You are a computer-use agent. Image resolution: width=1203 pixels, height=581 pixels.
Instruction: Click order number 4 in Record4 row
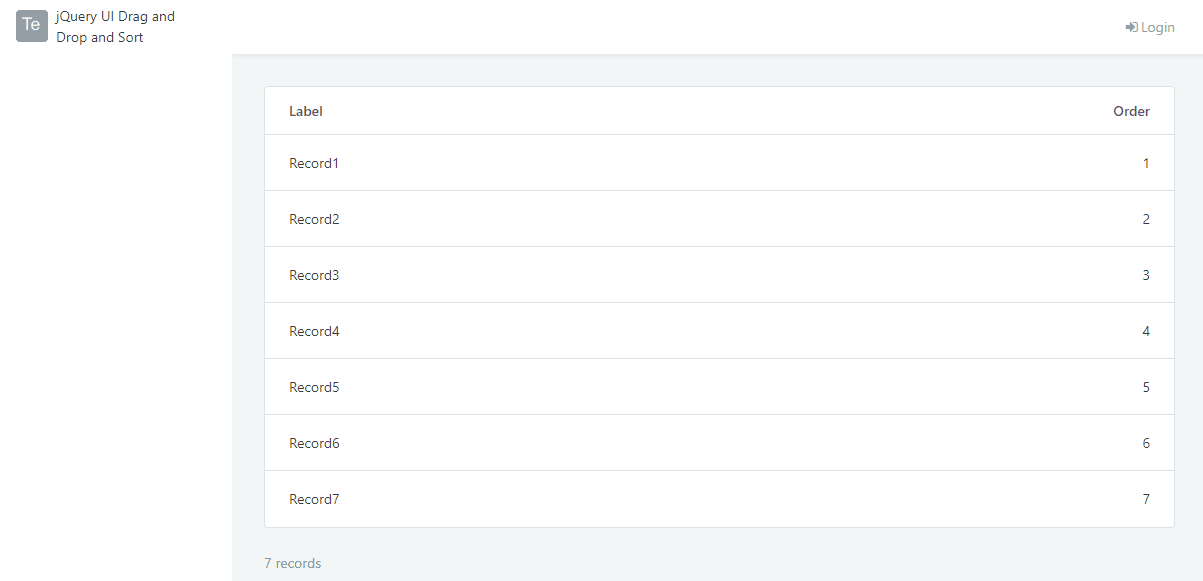coord(1146,331)
